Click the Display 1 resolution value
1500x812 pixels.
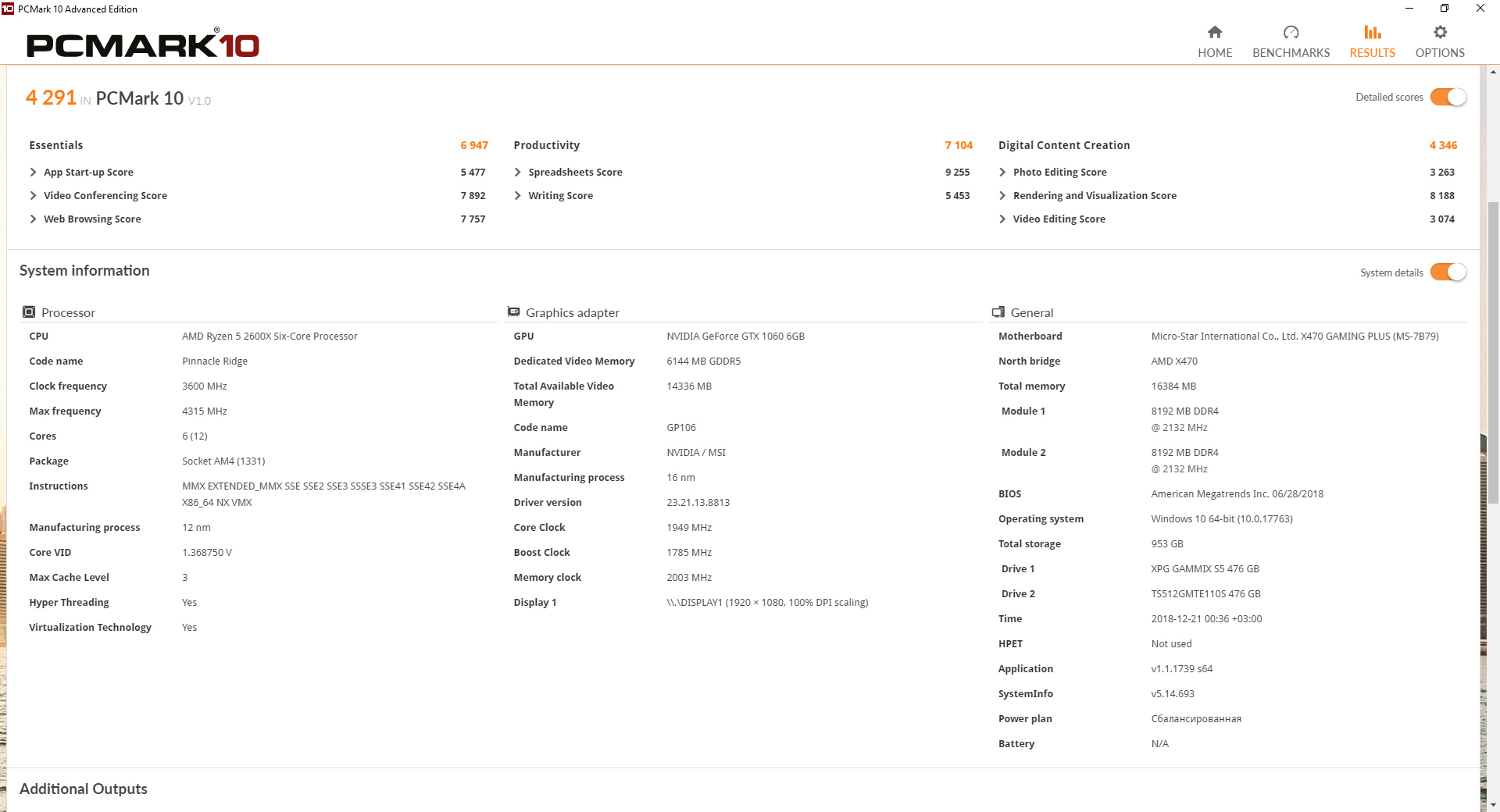pos(767,603)
